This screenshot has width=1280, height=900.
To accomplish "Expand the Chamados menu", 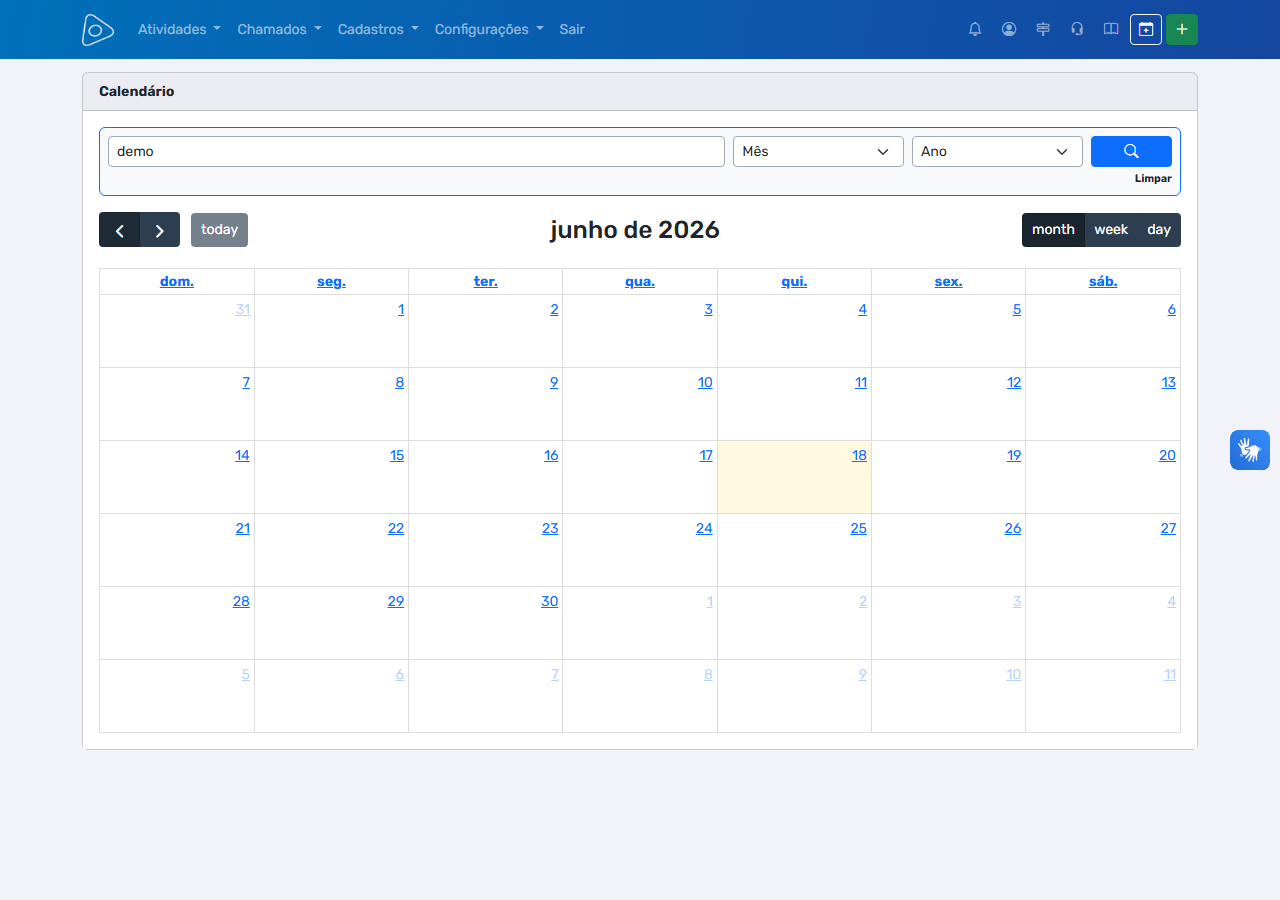I will [279, 29].
